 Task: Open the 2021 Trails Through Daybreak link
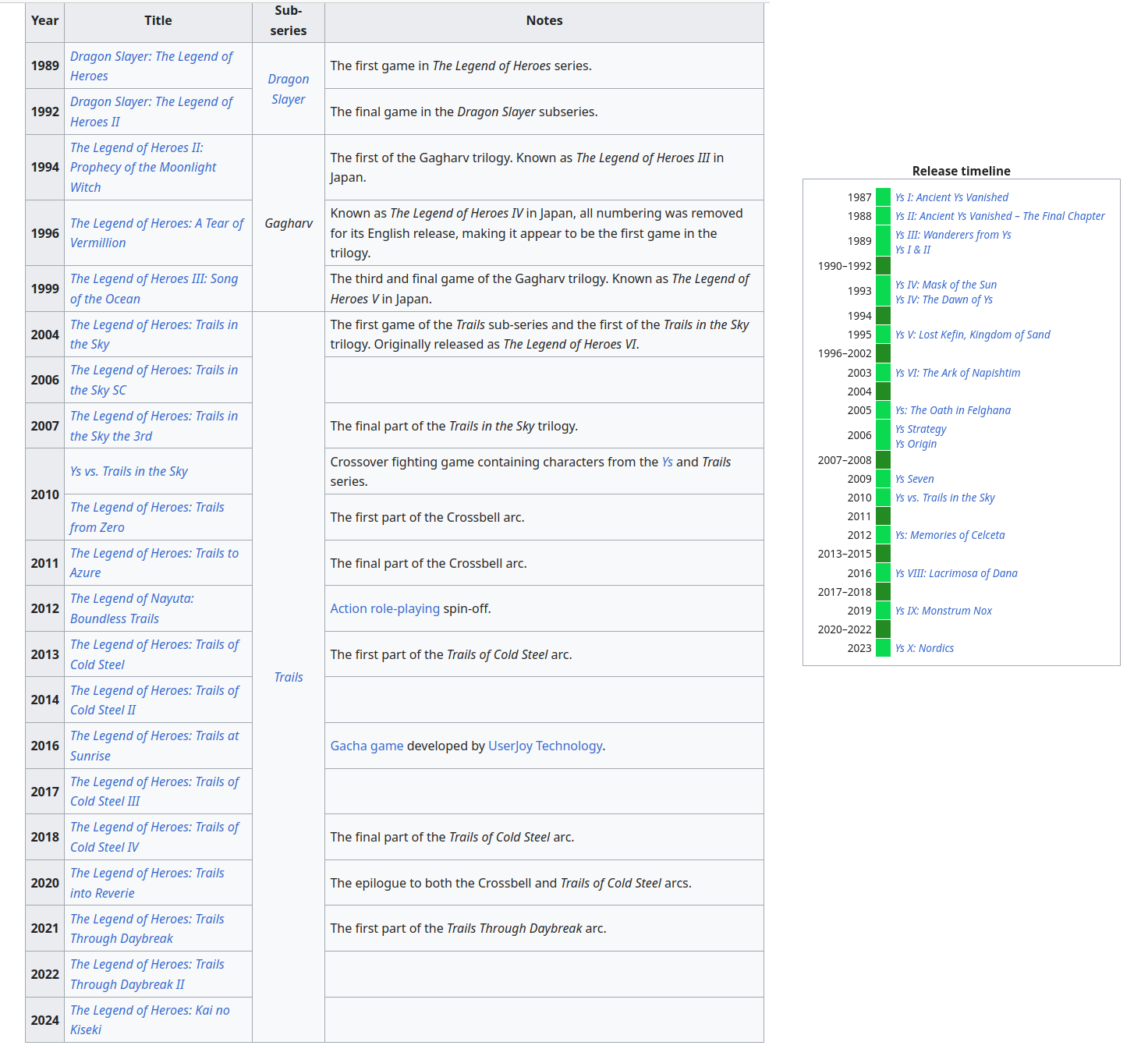point(147,929)
